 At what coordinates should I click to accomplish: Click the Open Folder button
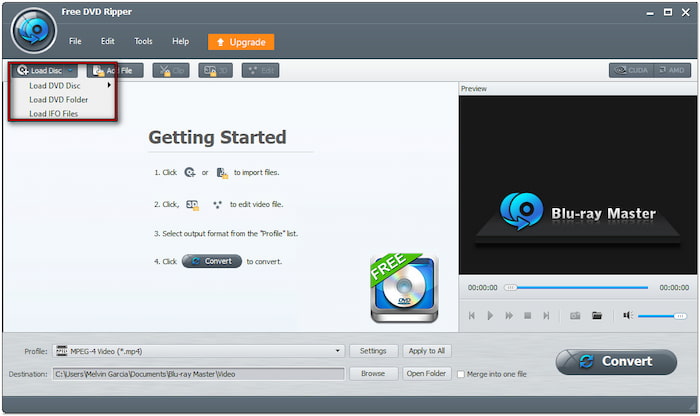(x=427, y=374)
